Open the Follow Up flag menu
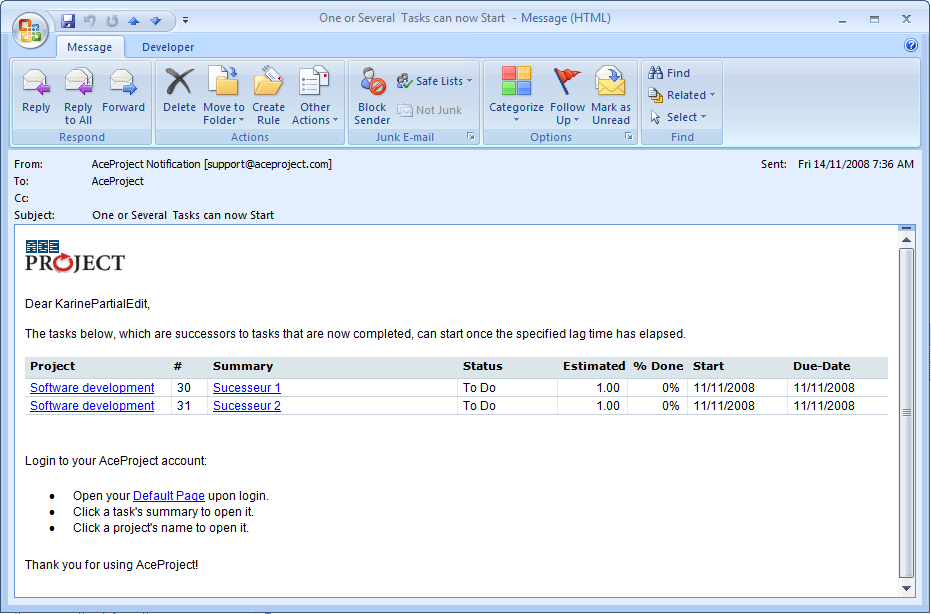Screen dimensions: 931x614 point(567,96)
